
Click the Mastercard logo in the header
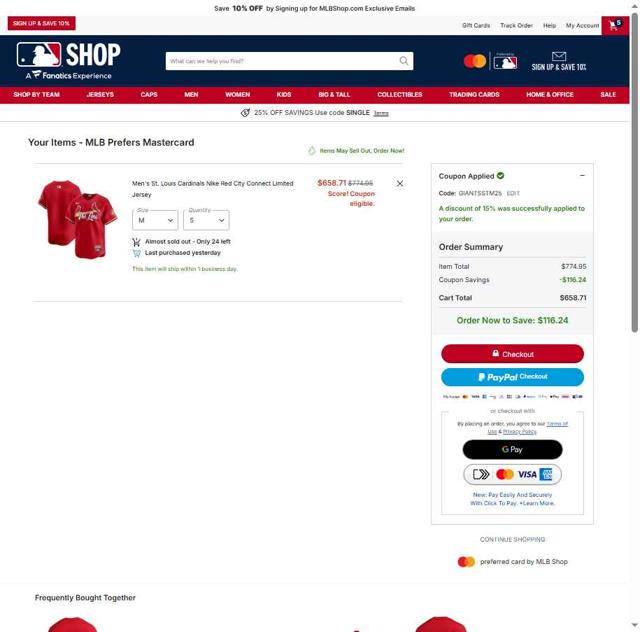(475, 61)
